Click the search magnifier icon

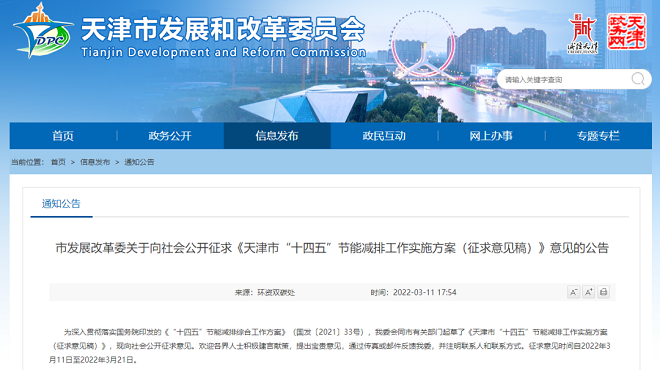[638, 79]
